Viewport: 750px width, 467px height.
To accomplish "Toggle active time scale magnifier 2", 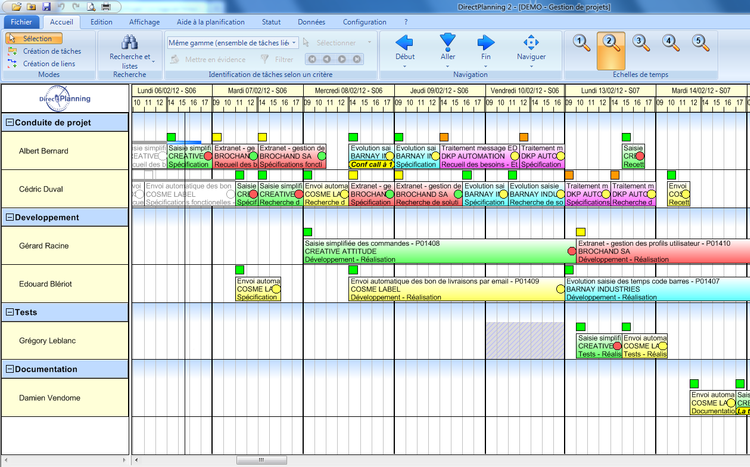I will click(611, 51).
